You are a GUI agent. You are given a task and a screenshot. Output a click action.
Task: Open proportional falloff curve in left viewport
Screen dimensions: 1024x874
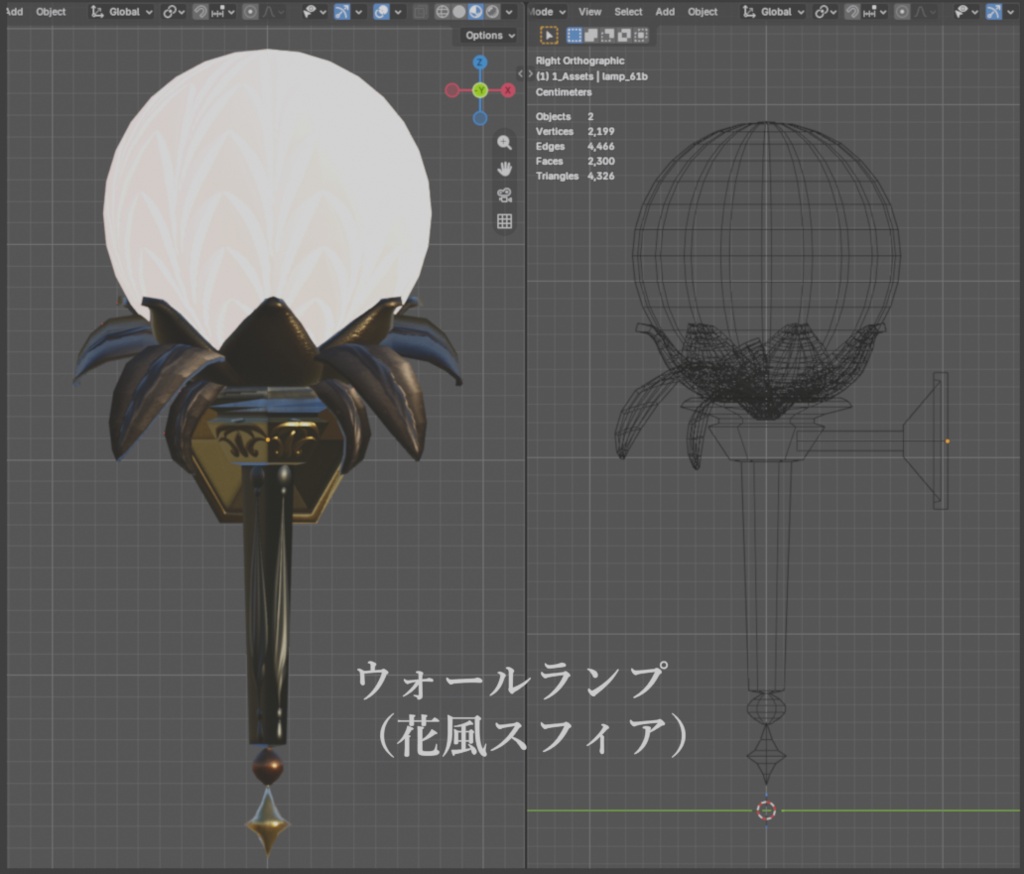pos(273,12)
